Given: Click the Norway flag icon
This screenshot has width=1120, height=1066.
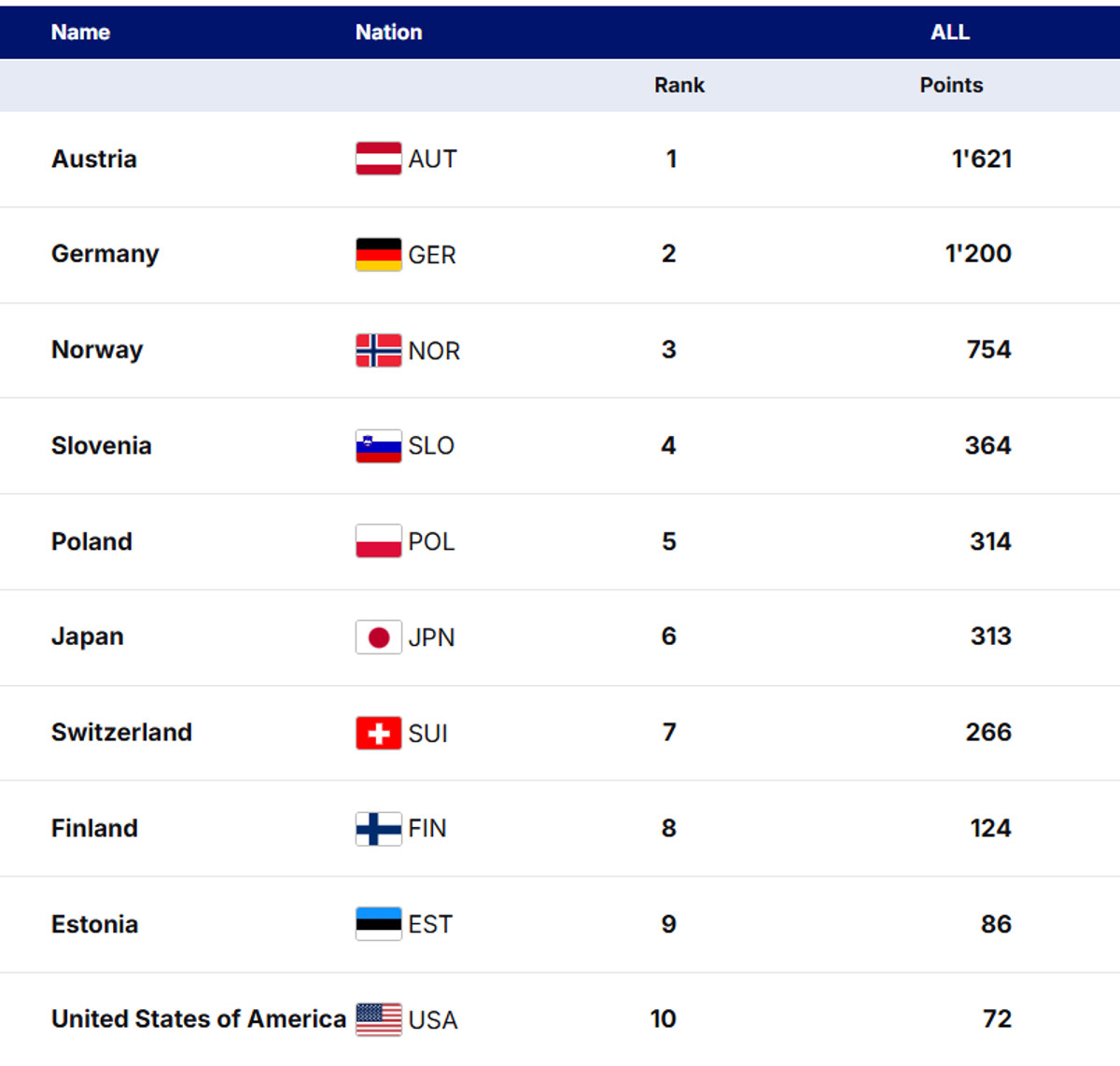Looking at the screenshot, I should pyautogui.click(x=378, y=350).
